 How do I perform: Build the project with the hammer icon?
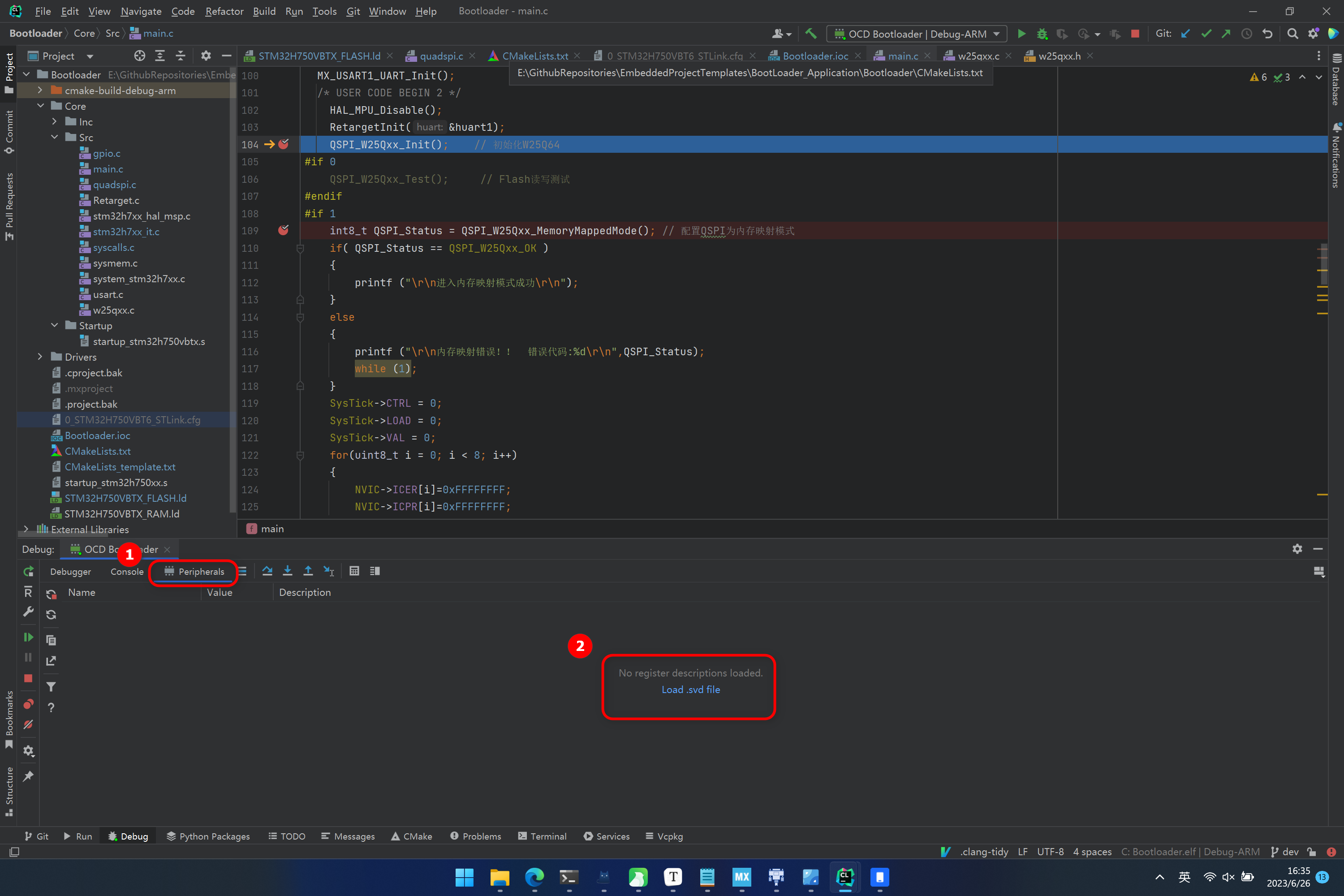point(810,34)
